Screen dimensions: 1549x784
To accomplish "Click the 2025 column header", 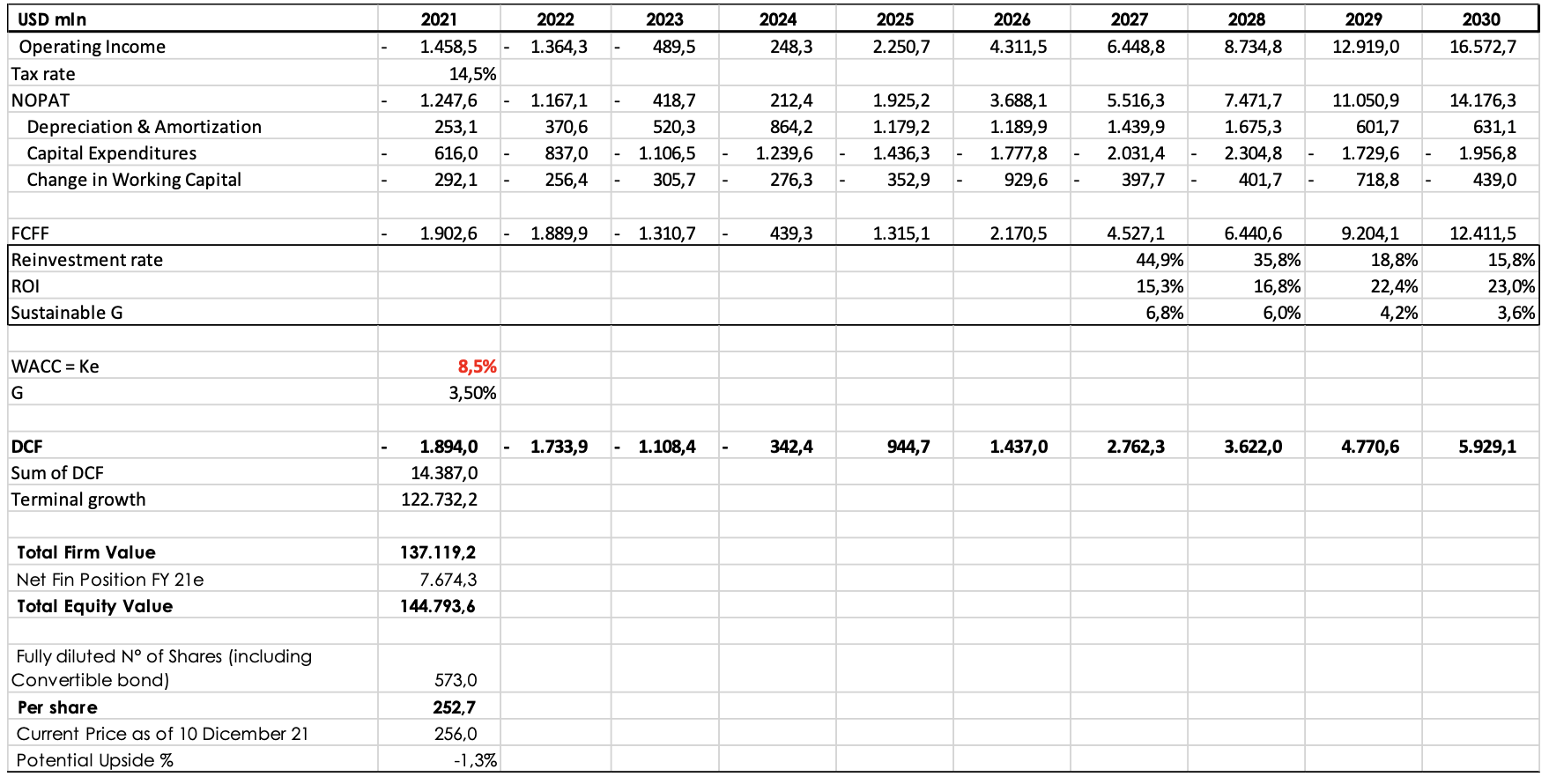I will (894, 19).
